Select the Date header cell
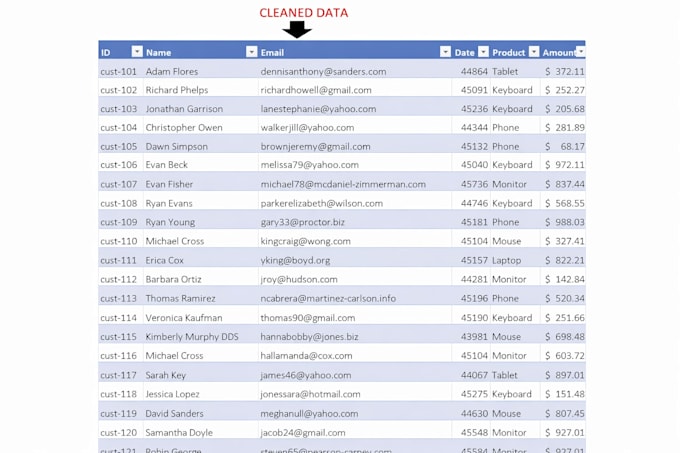The image size is (680, 453). point(464,52)
